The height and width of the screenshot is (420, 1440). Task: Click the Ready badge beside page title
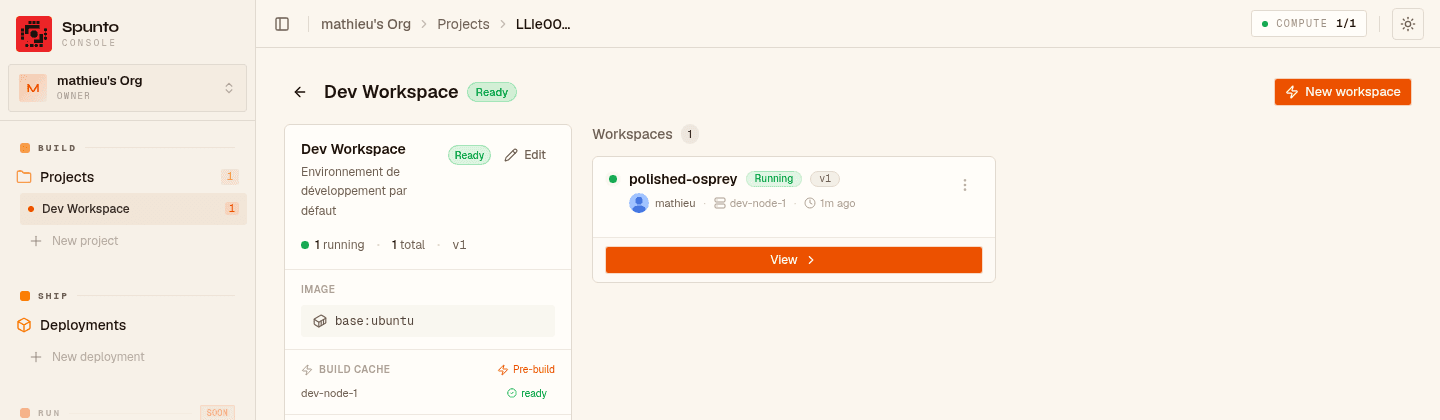click(x=492, y=92)
